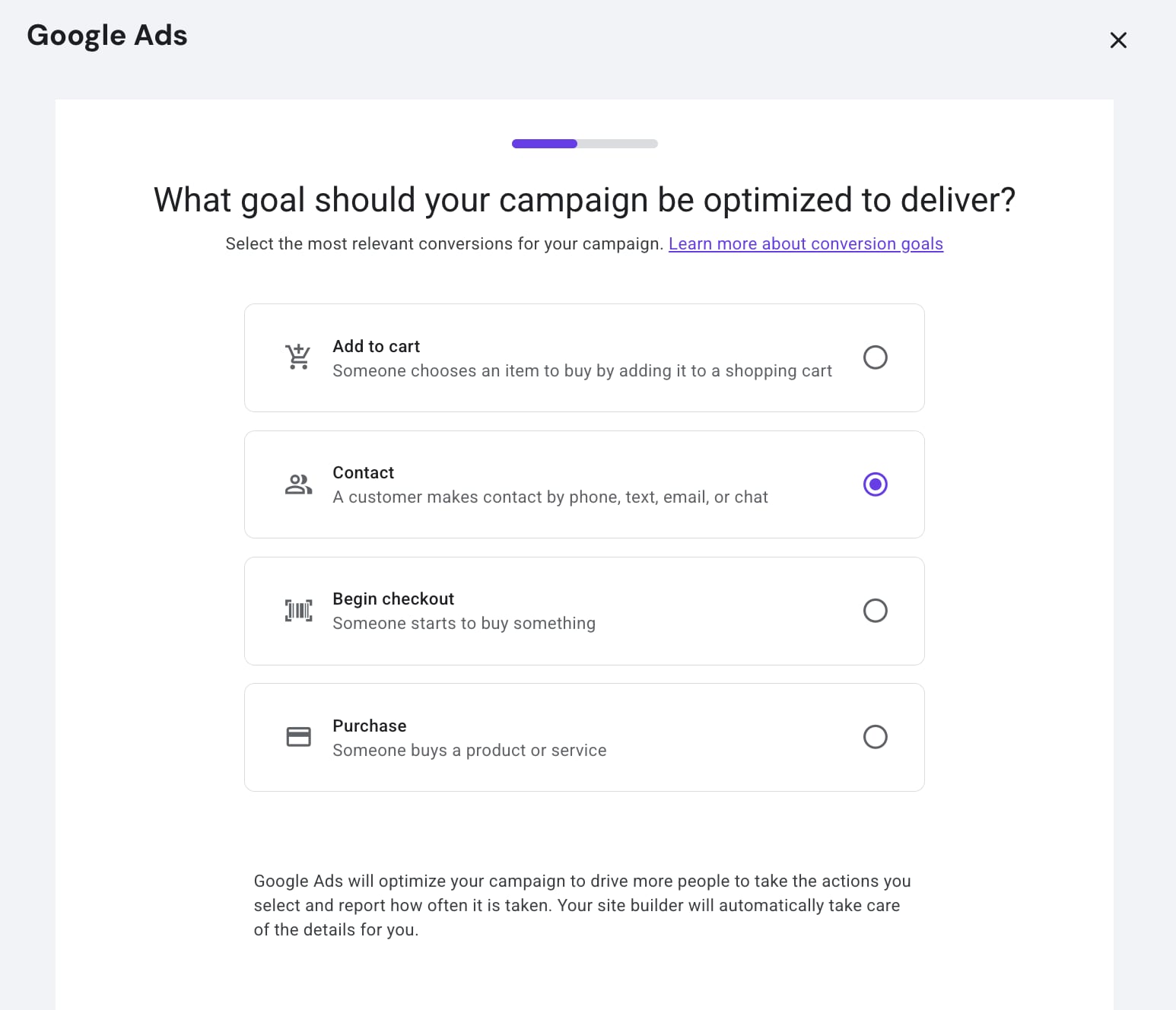
Task: Click the Begin checkout barcode icon
Action: pos(298,611)
